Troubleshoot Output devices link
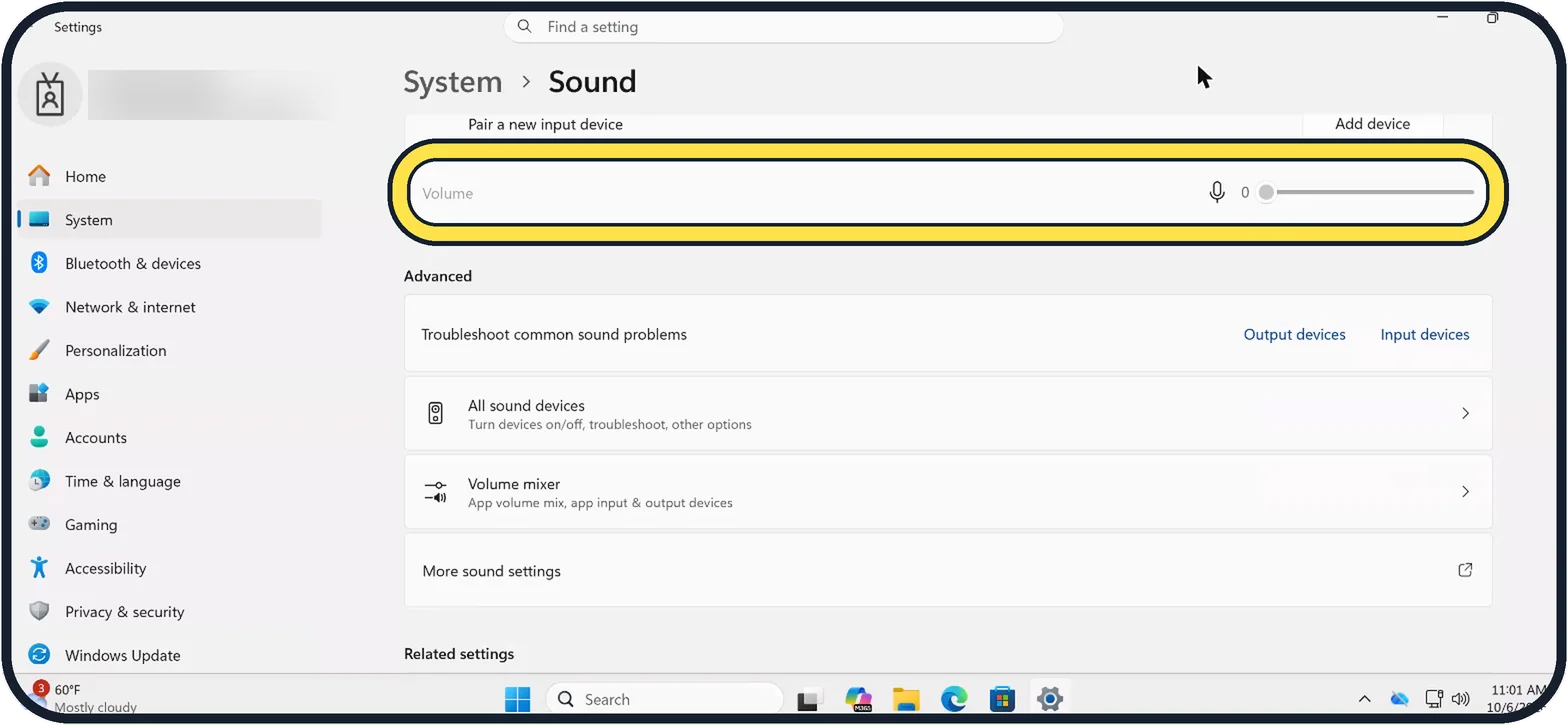This screenshot has height=725, width=1568. (x=1294, y=334)
